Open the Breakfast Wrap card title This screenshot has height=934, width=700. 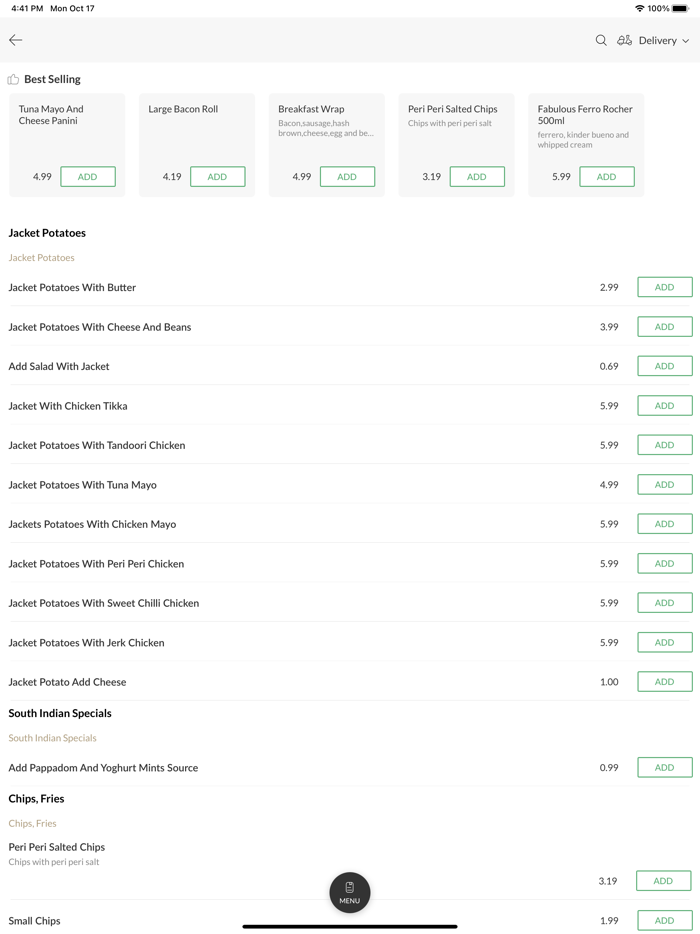click(x=311, y=109)
